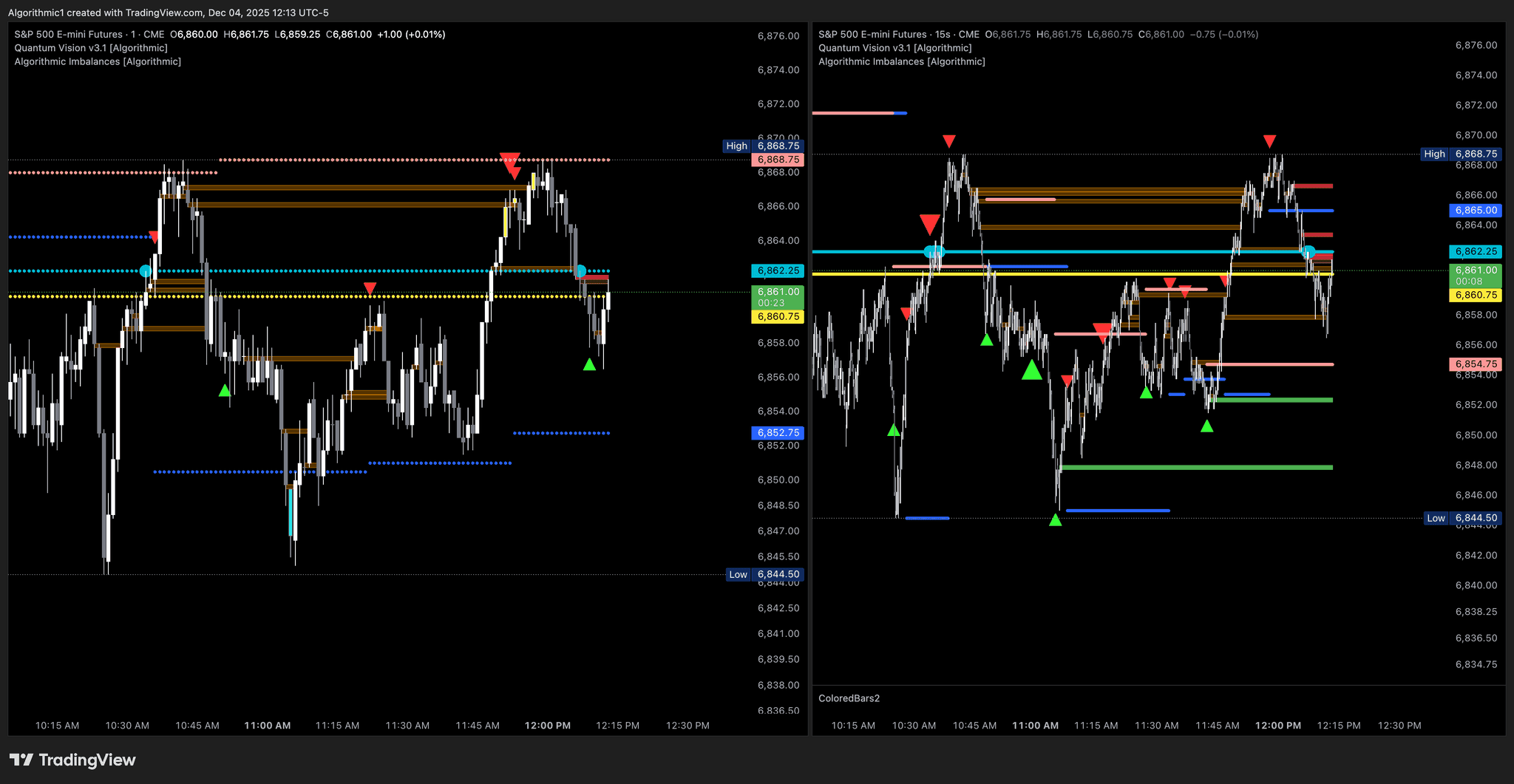Click the yellow 6,860.75 price label in the 15s chart

coord(1476,296)
